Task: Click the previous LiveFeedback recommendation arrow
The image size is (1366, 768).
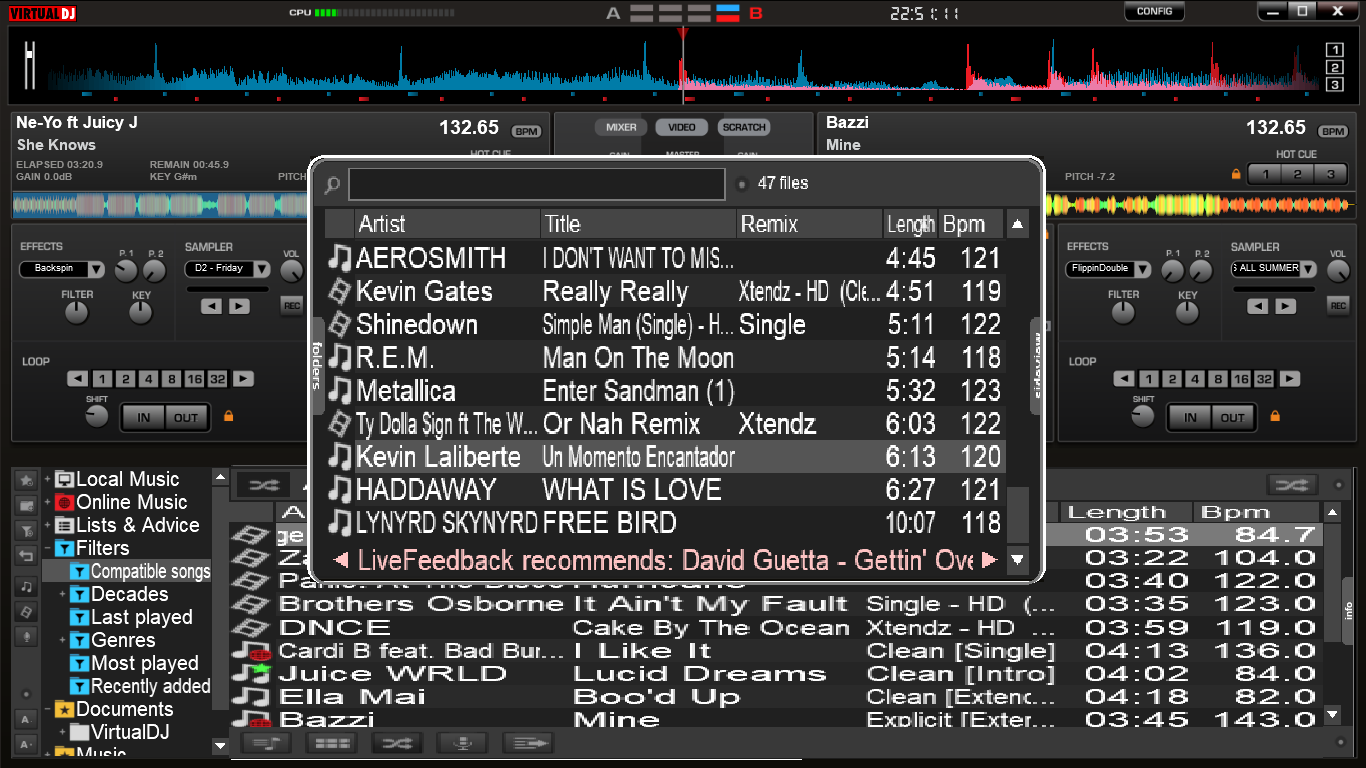Action: point(341,560)
